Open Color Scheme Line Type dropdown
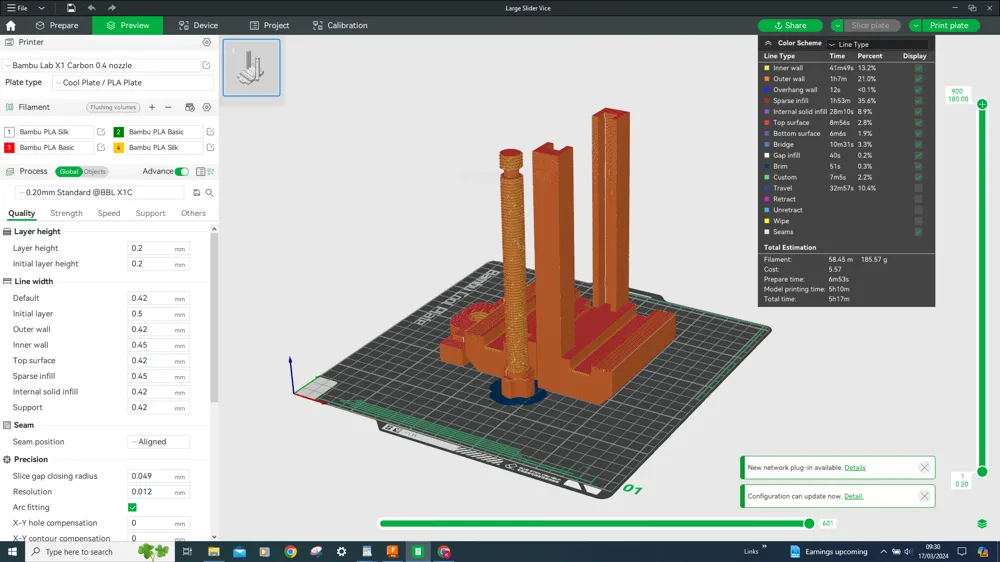1000x562 pixels. click(x=878, y=44)
